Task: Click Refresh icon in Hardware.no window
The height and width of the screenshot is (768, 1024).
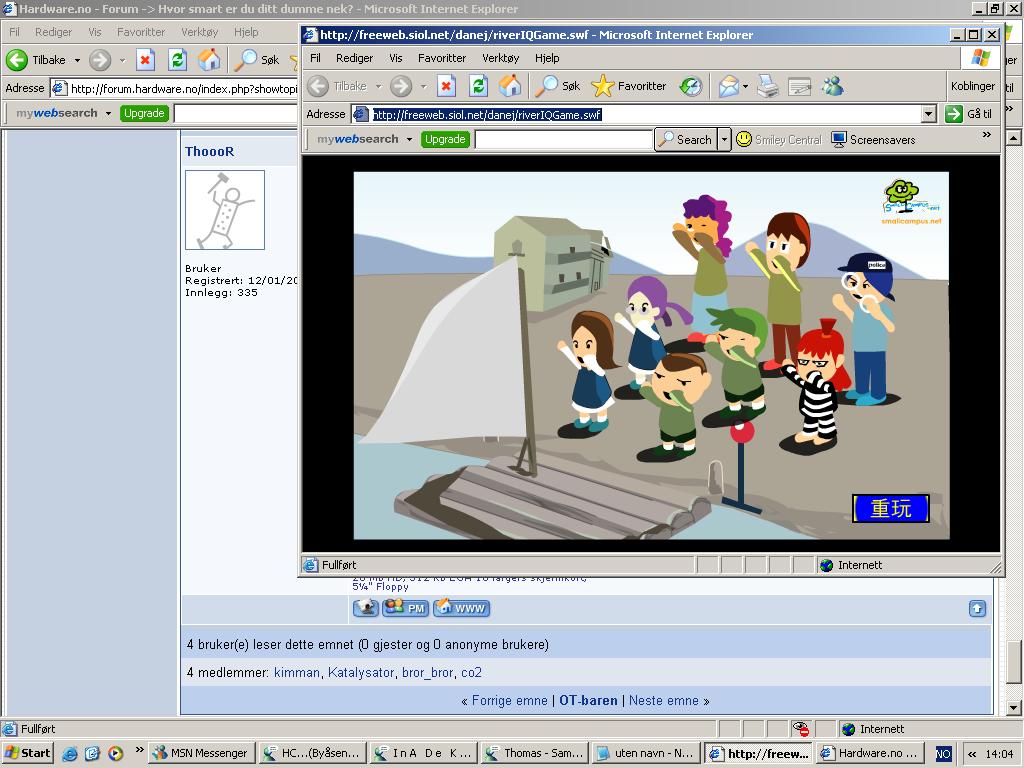Action: pos(177,60)
